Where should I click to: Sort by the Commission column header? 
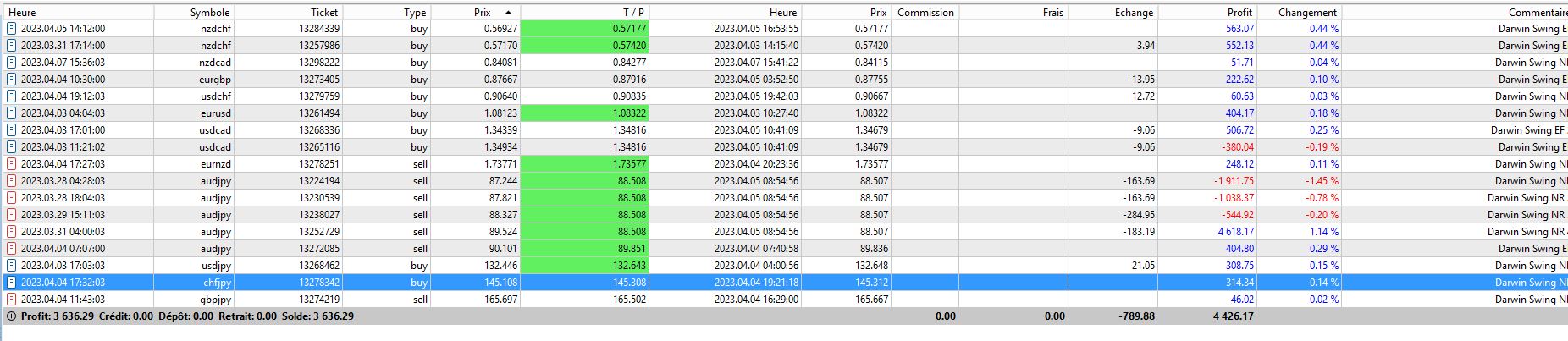coord(925,13)
